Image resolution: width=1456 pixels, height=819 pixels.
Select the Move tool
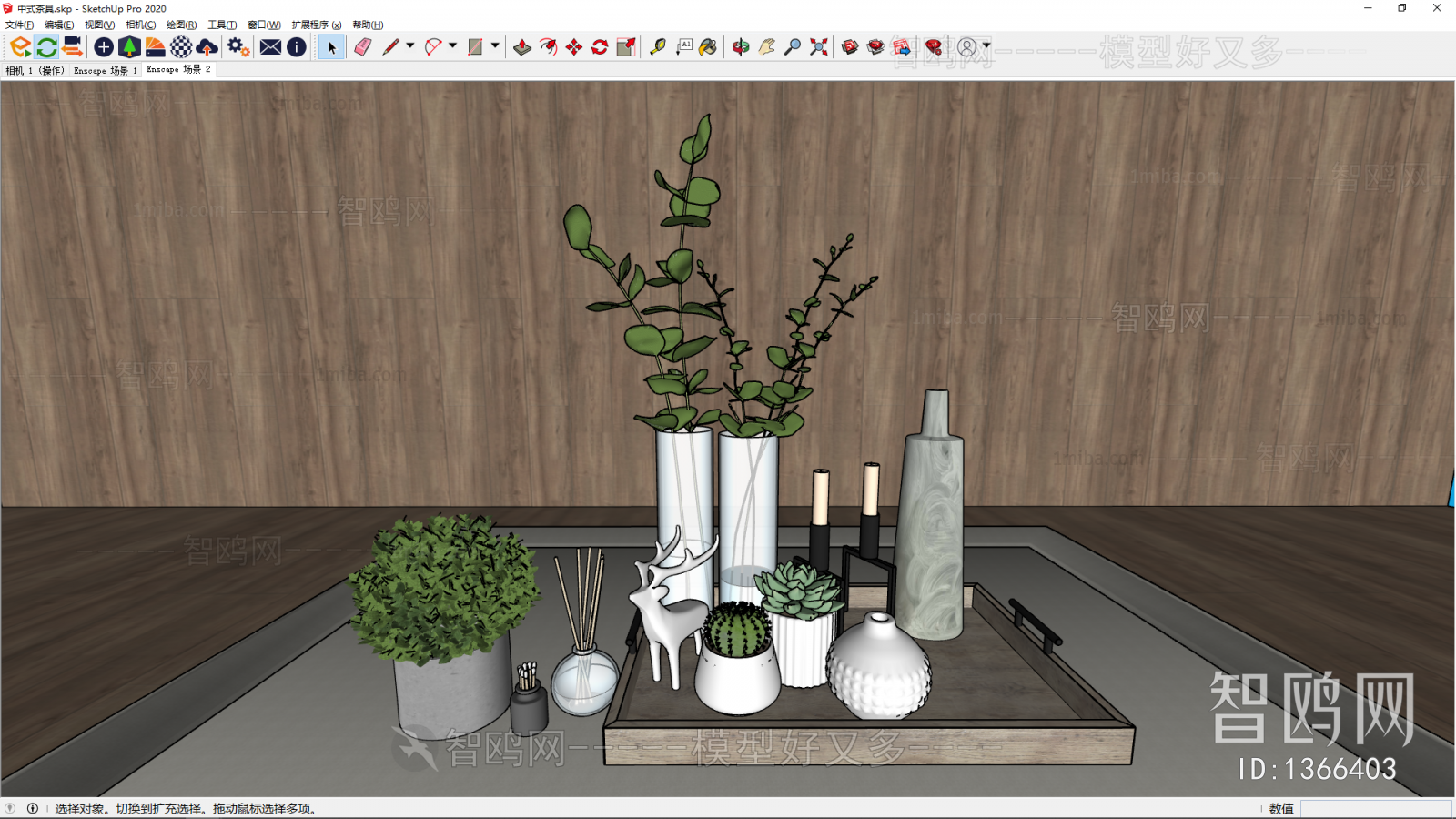point(574,47)
